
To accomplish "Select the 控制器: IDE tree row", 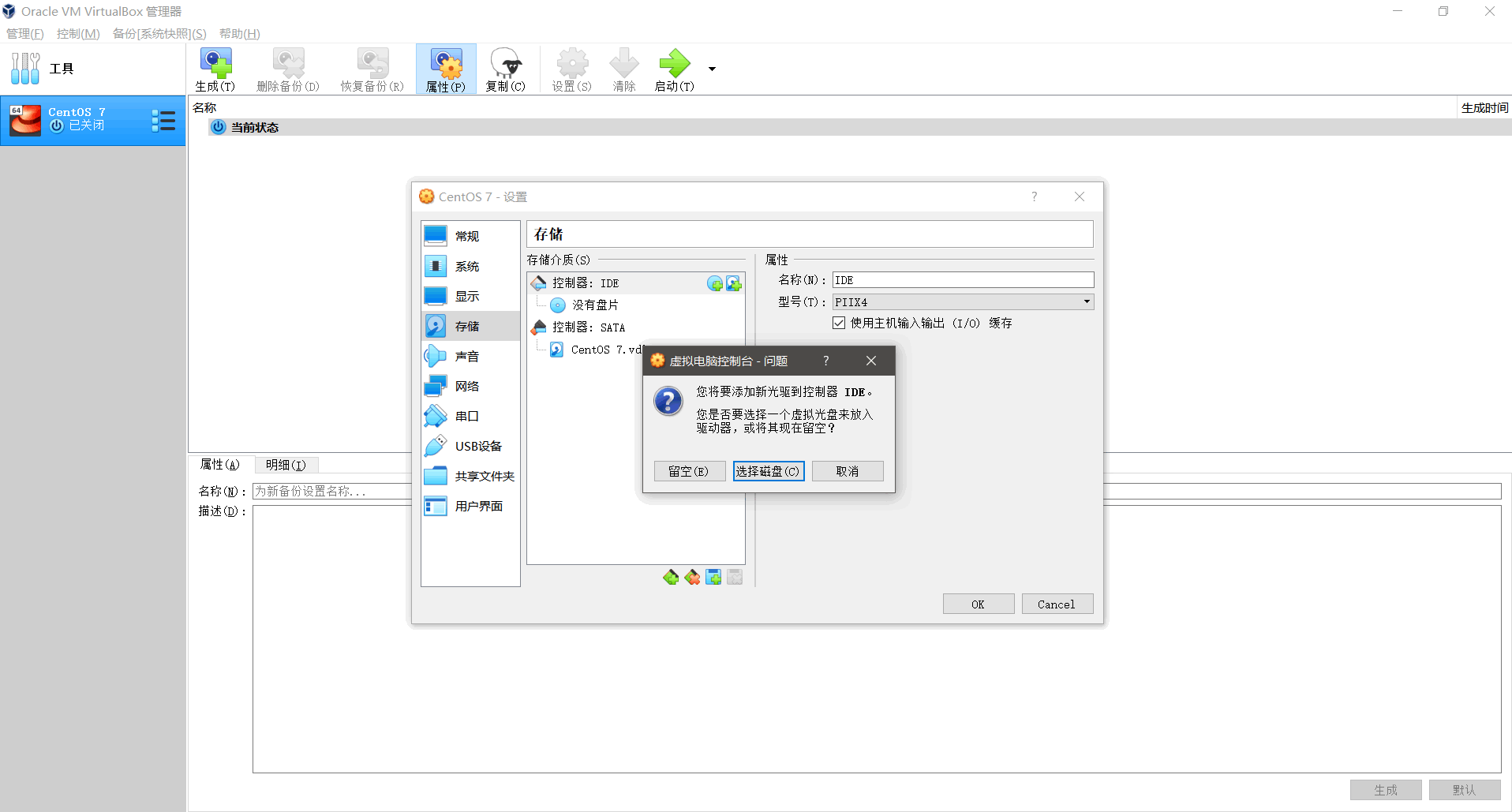I will click(635, 283).
